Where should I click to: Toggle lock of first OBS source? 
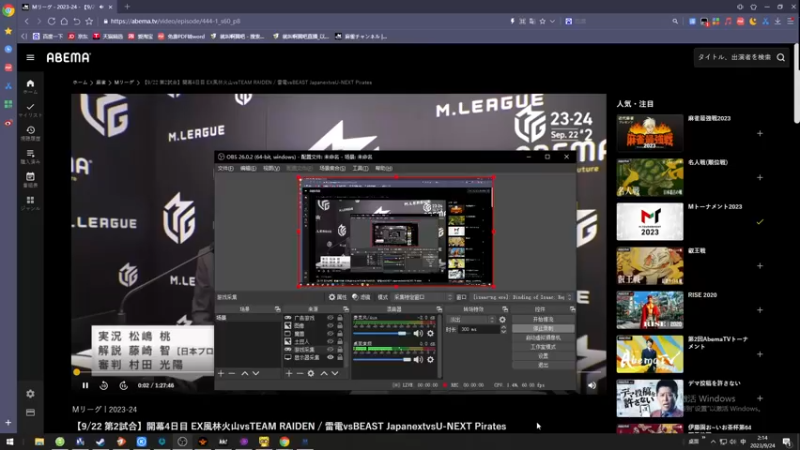point(340,318)
